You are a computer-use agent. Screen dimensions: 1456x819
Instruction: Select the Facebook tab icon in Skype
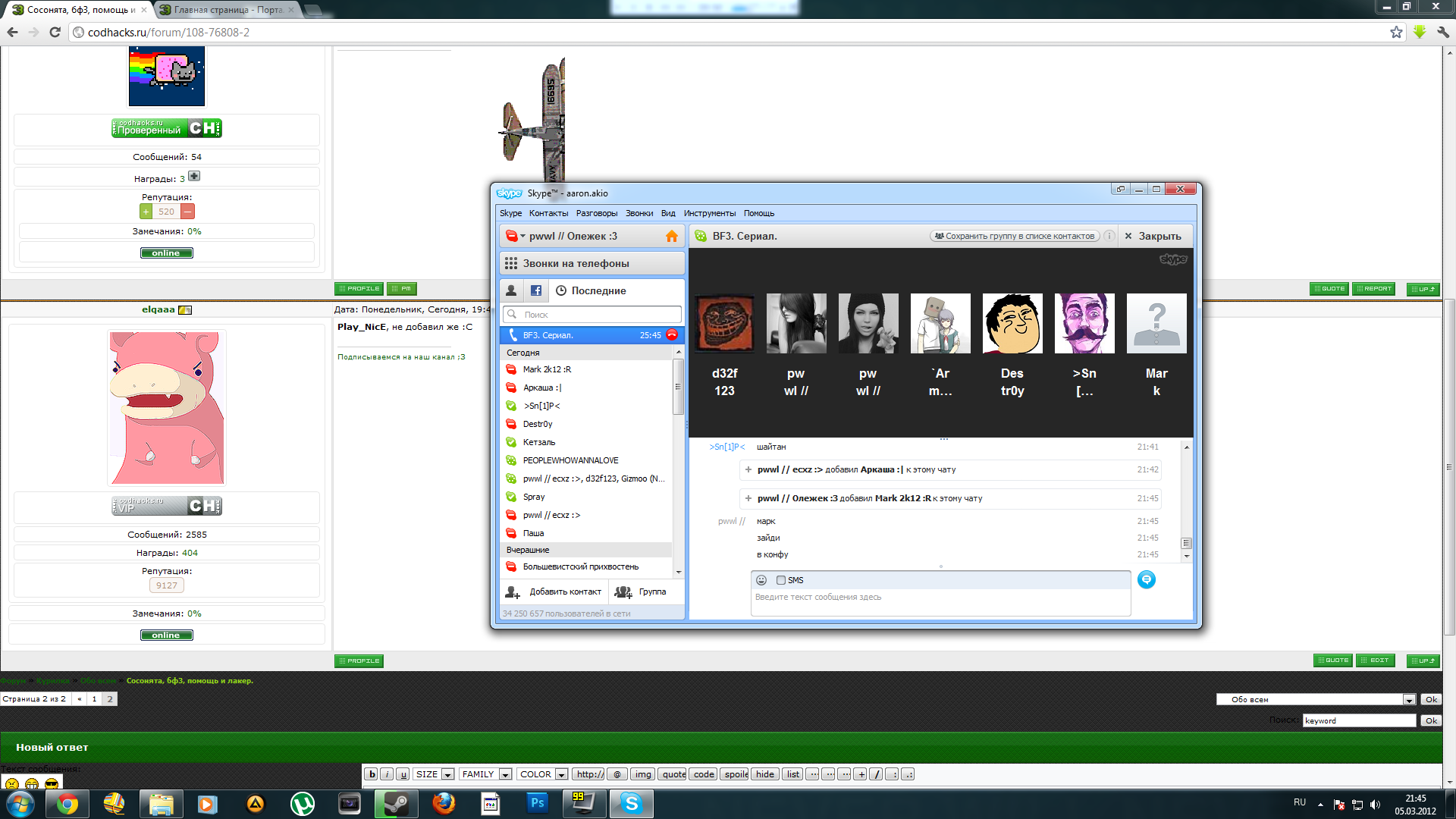point(535,290)
